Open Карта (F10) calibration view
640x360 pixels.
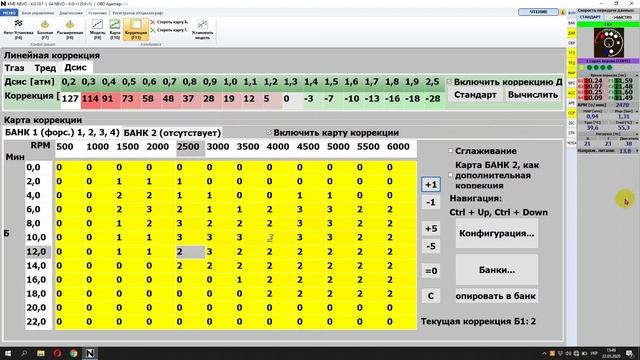click(115, 29)
